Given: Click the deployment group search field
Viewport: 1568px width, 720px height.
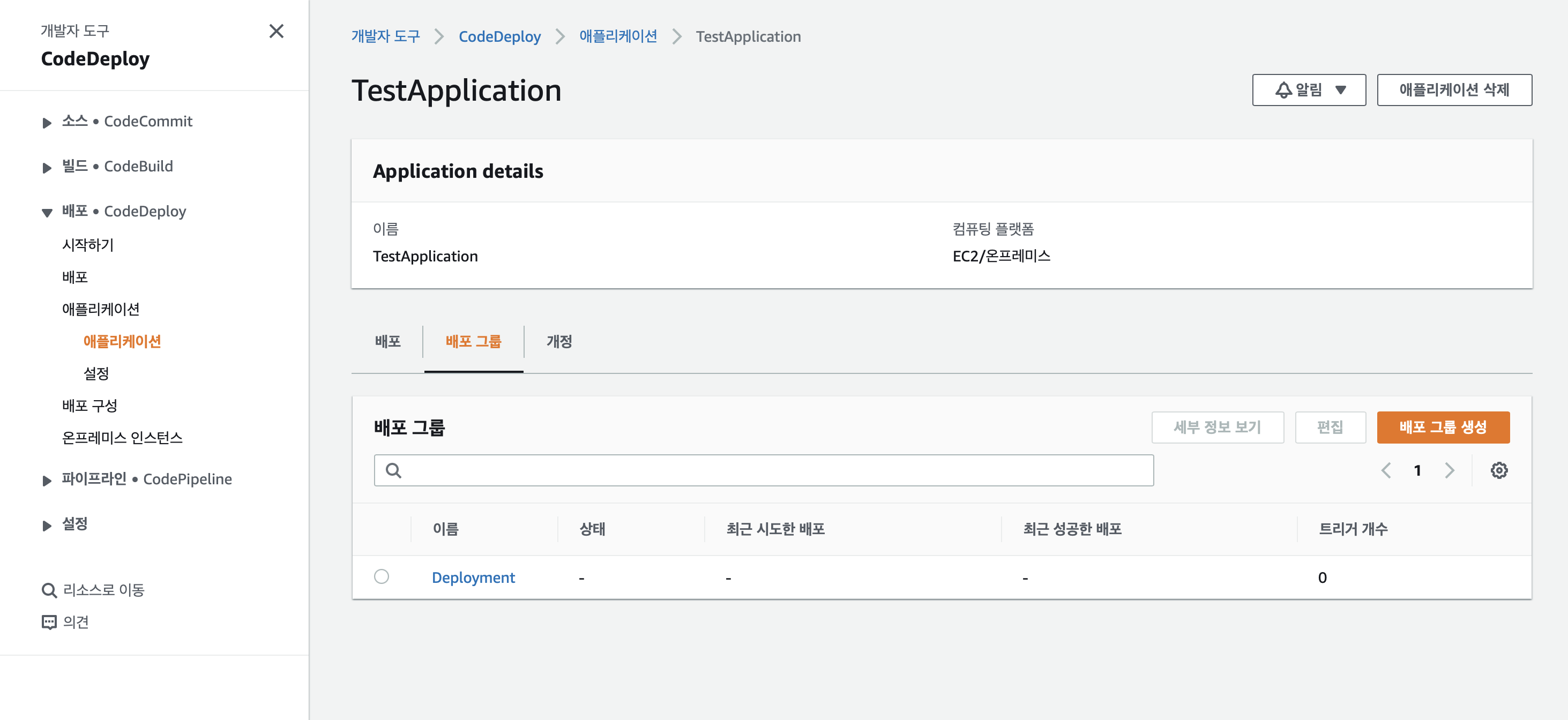Looking at the screenshot, I should pos(763,470).
